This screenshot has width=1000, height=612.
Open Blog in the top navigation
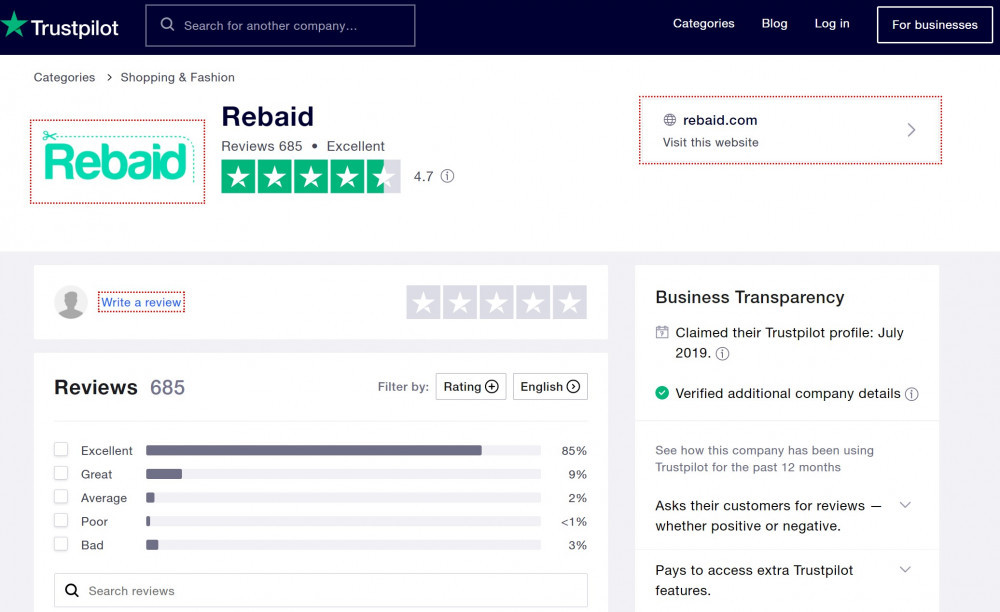pos(774,24)
